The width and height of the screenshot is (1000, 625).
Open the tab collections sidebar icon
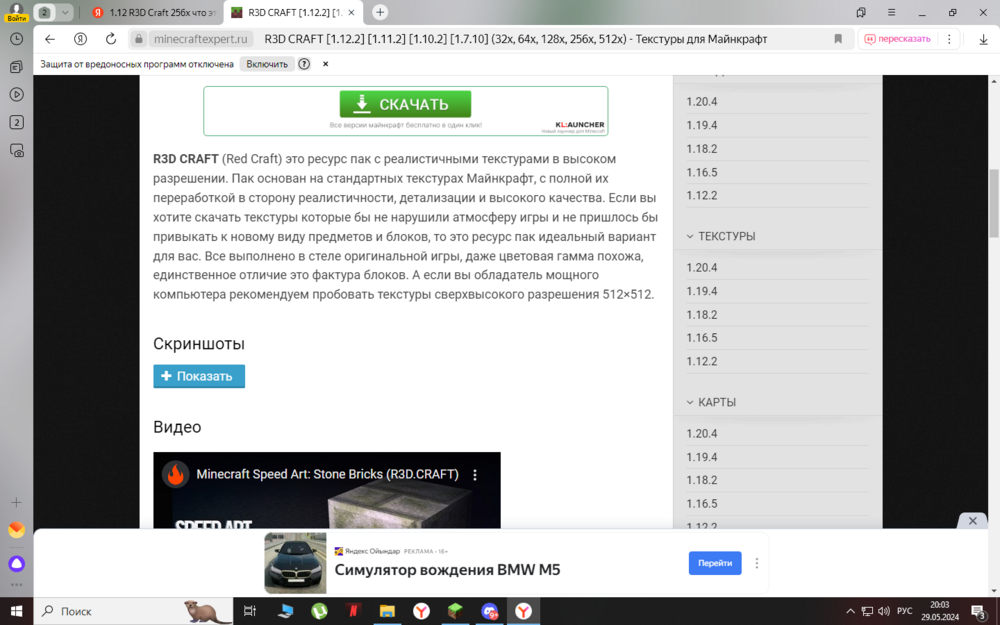[17, 66]
